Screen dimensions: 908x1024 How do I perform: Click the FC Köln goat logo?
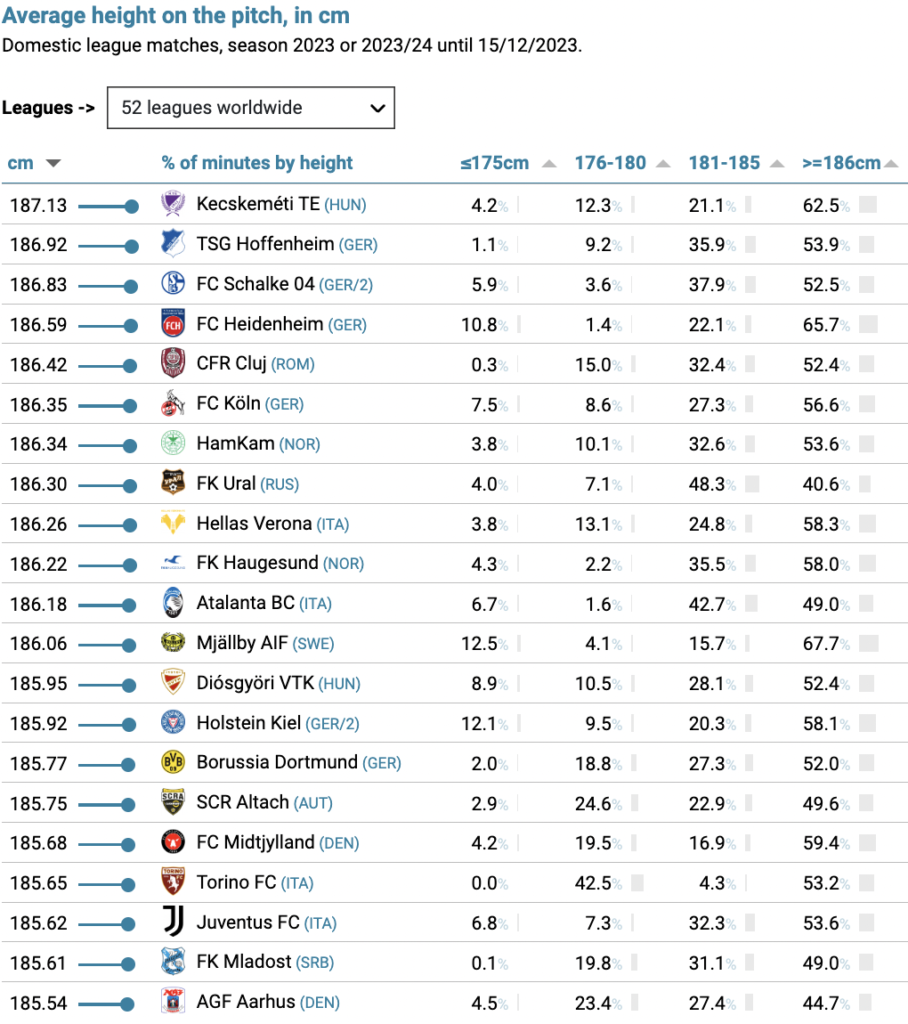[173, 404]
